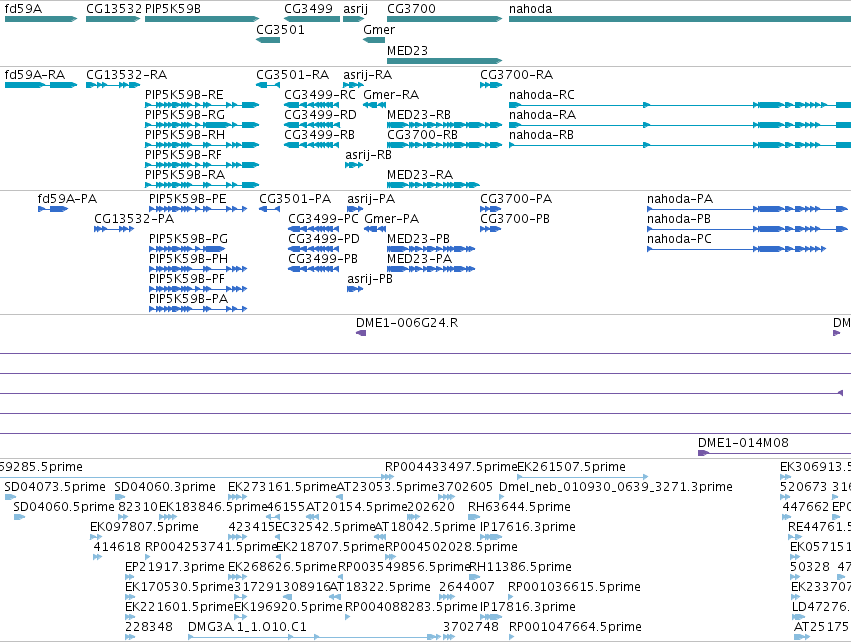The height and width of the screenshot is (642, 851).
Task: Select the CG3501 gene label
Action: [x=280, y=30]
